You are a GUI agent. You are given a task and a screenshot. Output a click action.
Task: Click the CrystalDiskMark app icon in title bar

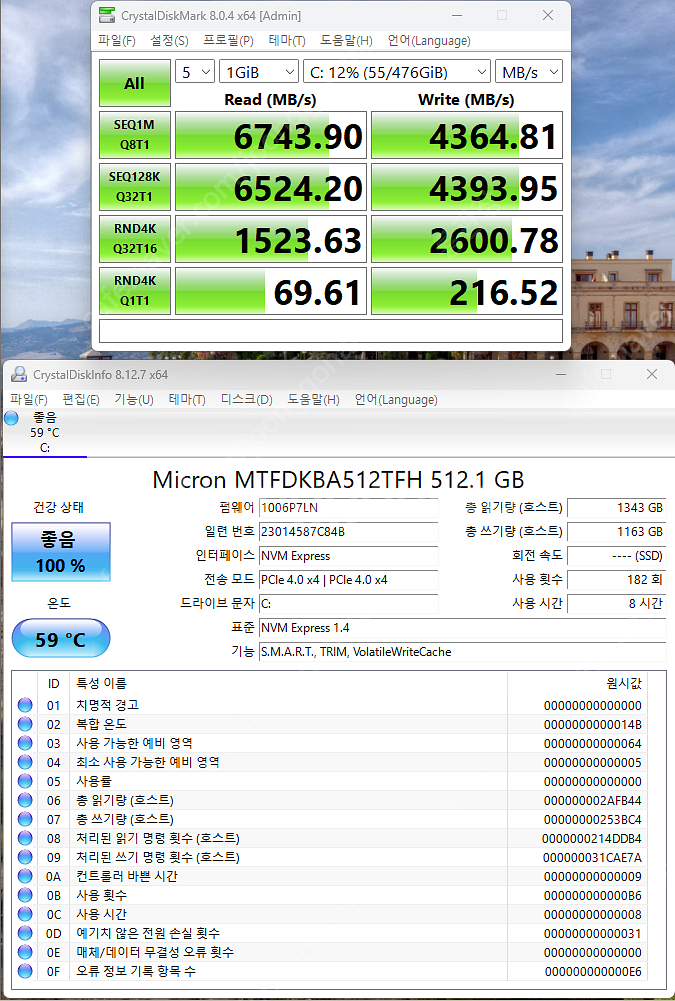point(107,15)
